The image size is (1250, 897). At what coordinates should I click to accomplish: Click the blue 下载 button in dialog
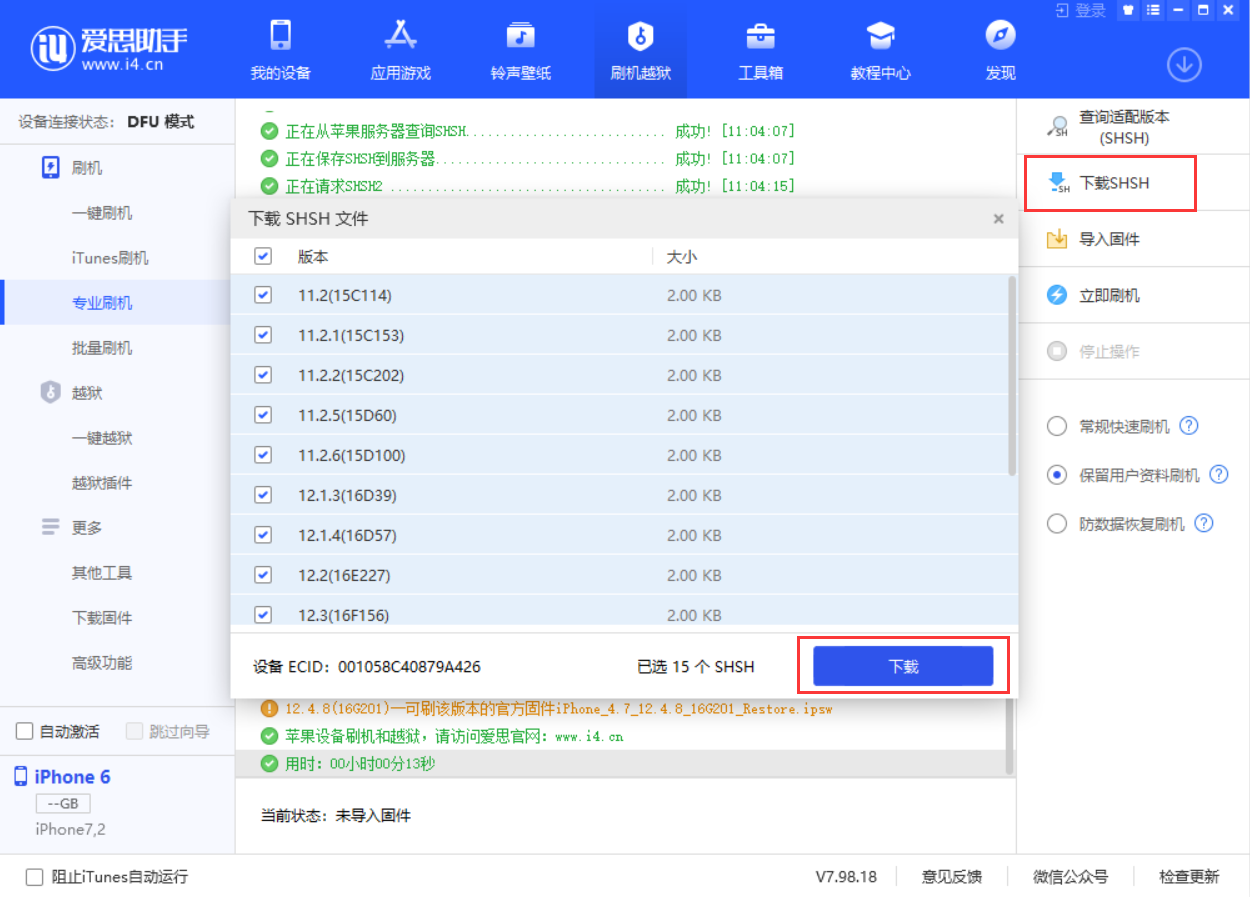(x=903, y=666)
